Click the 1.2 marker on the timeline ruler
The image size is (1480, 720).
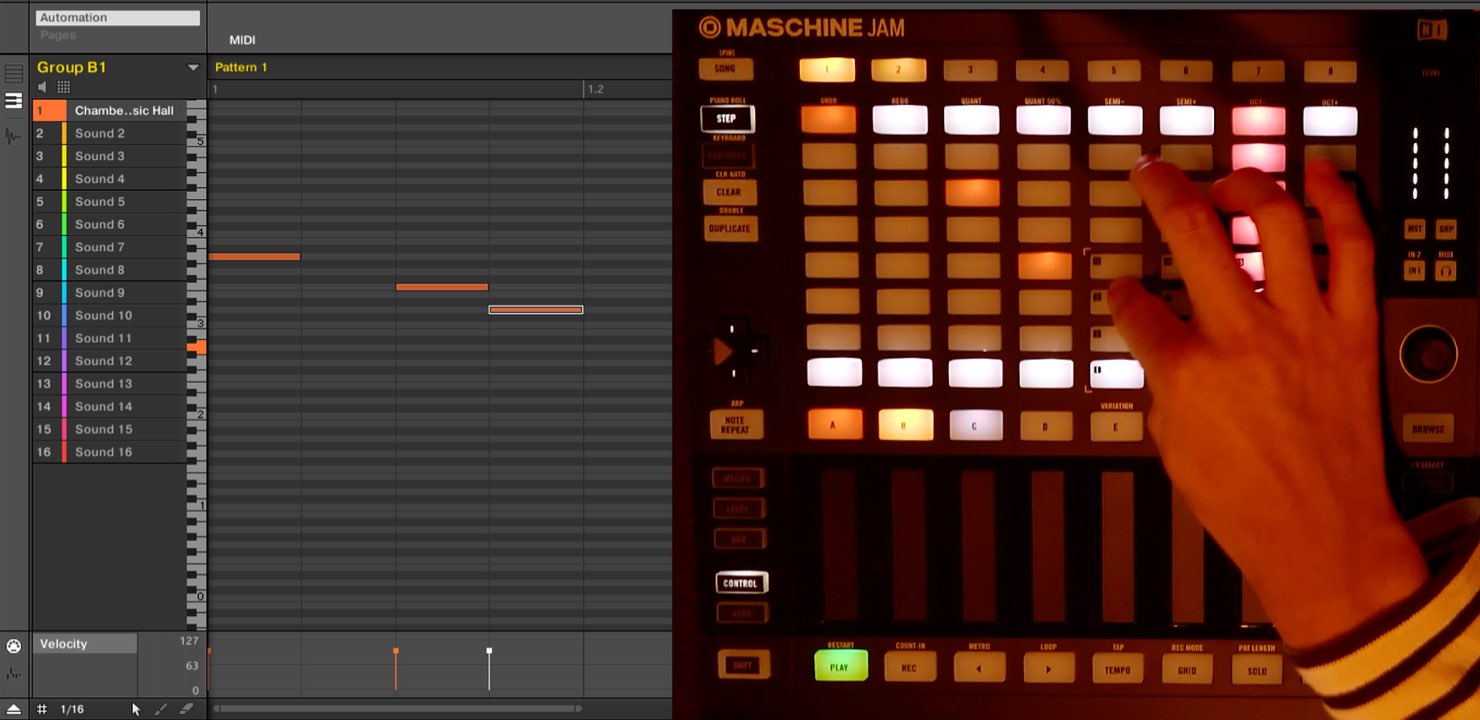click(595, 89)
